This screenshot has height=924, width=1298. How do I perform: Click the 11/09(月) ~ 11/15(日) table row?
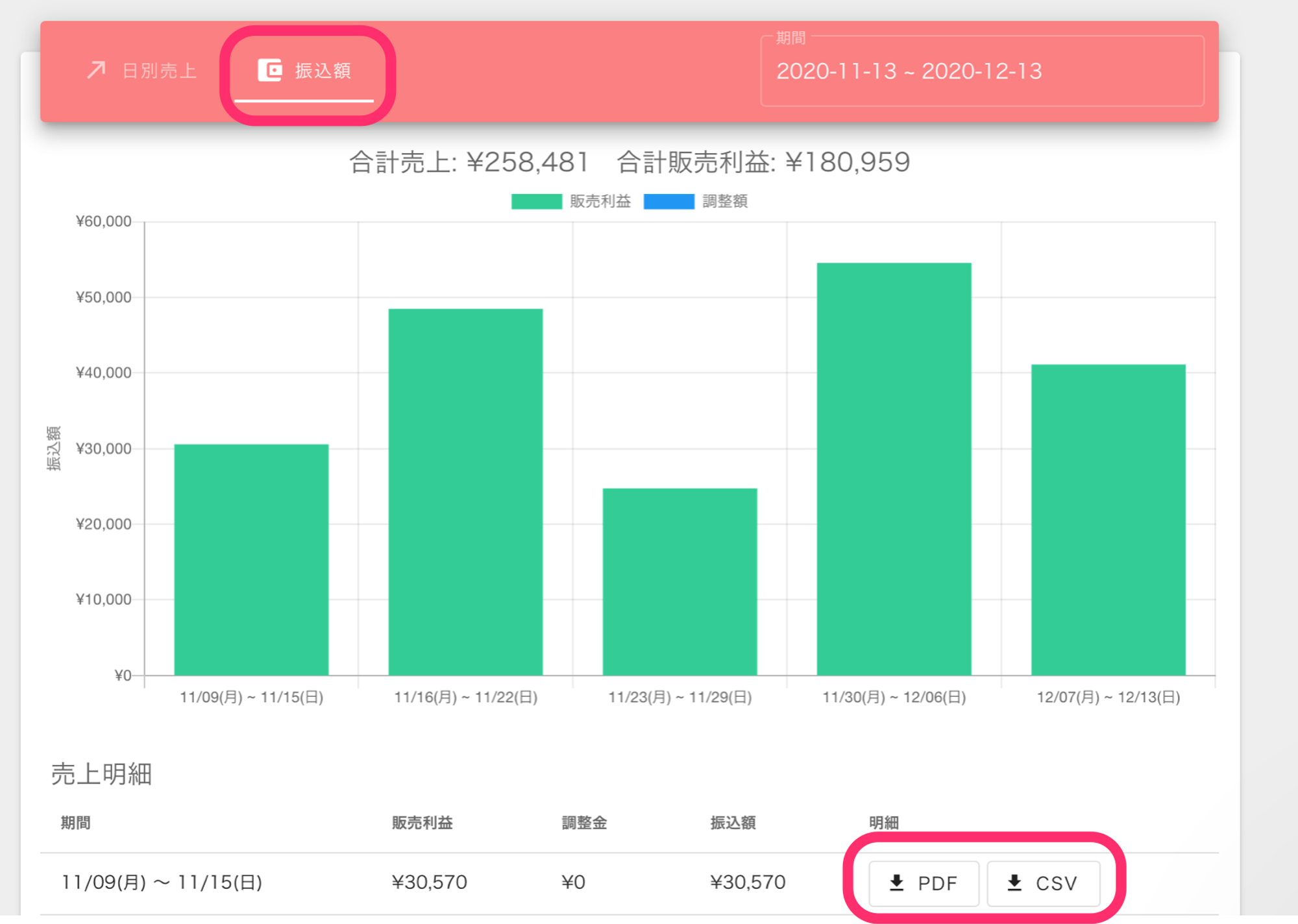tap(162, 882)
